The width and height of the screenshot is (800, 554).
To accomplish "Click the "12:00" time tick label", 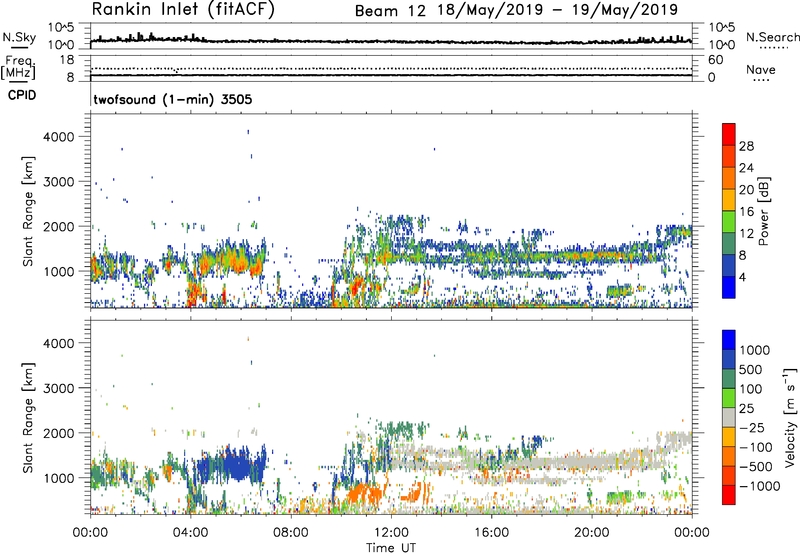I will point(391,533).
